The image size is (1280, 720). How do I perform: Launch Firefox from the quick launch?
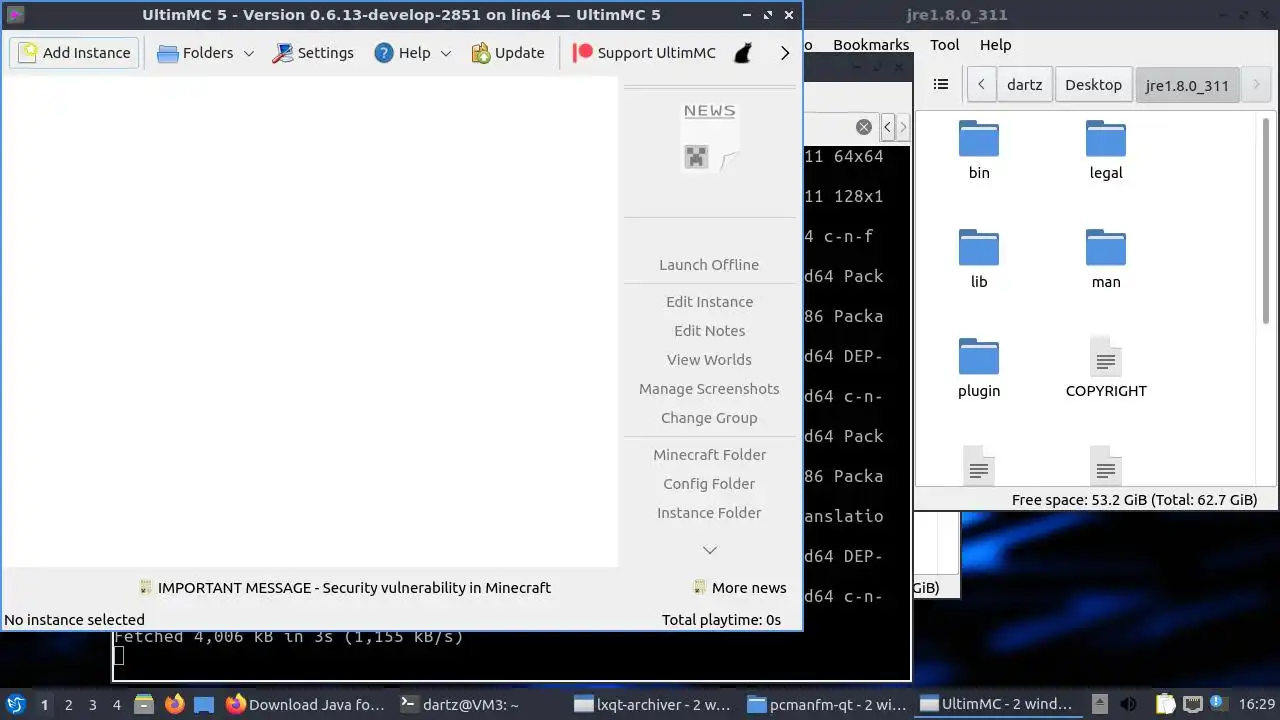click(174, 704)
